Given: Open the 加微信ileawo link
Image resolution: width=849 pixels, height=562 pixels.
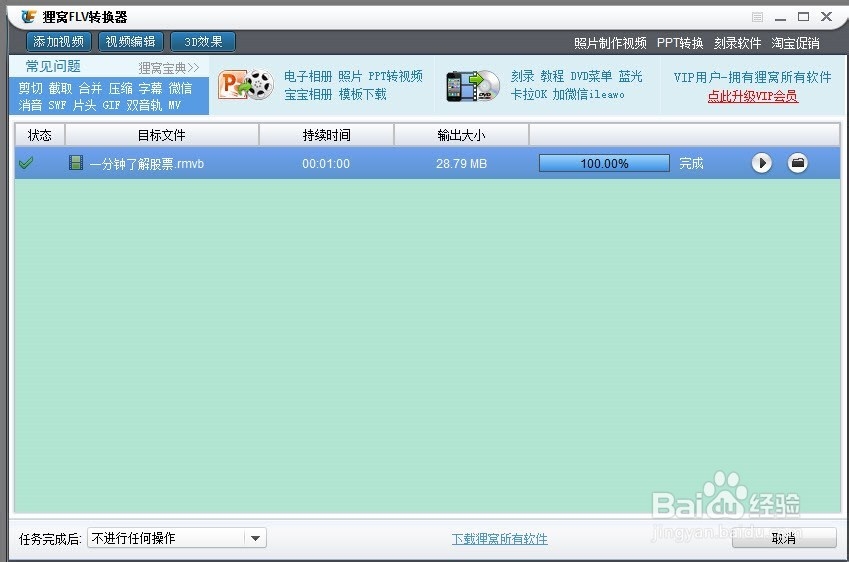Looking at the screenshot, I should pyautogui.click(x=589, y=94).
